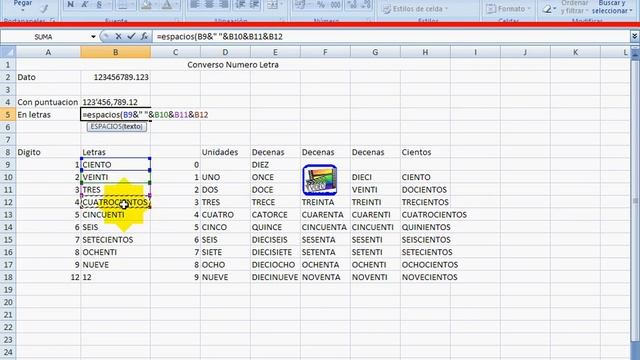Click cell DIEZ in Decenas column

275,164
